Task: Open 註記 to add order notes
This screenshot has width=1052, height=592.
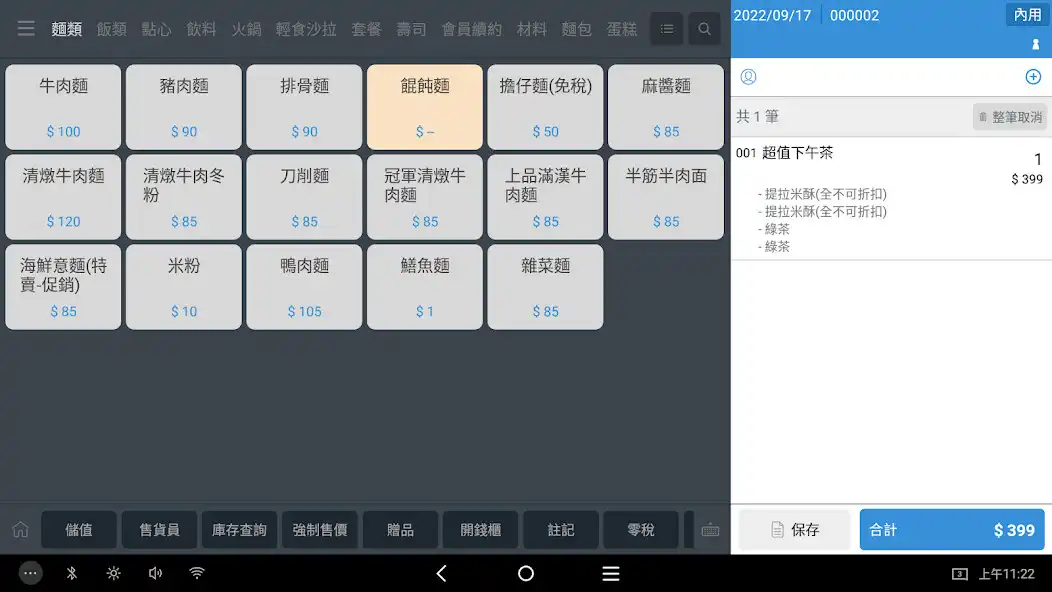Action: coord(561,530)
